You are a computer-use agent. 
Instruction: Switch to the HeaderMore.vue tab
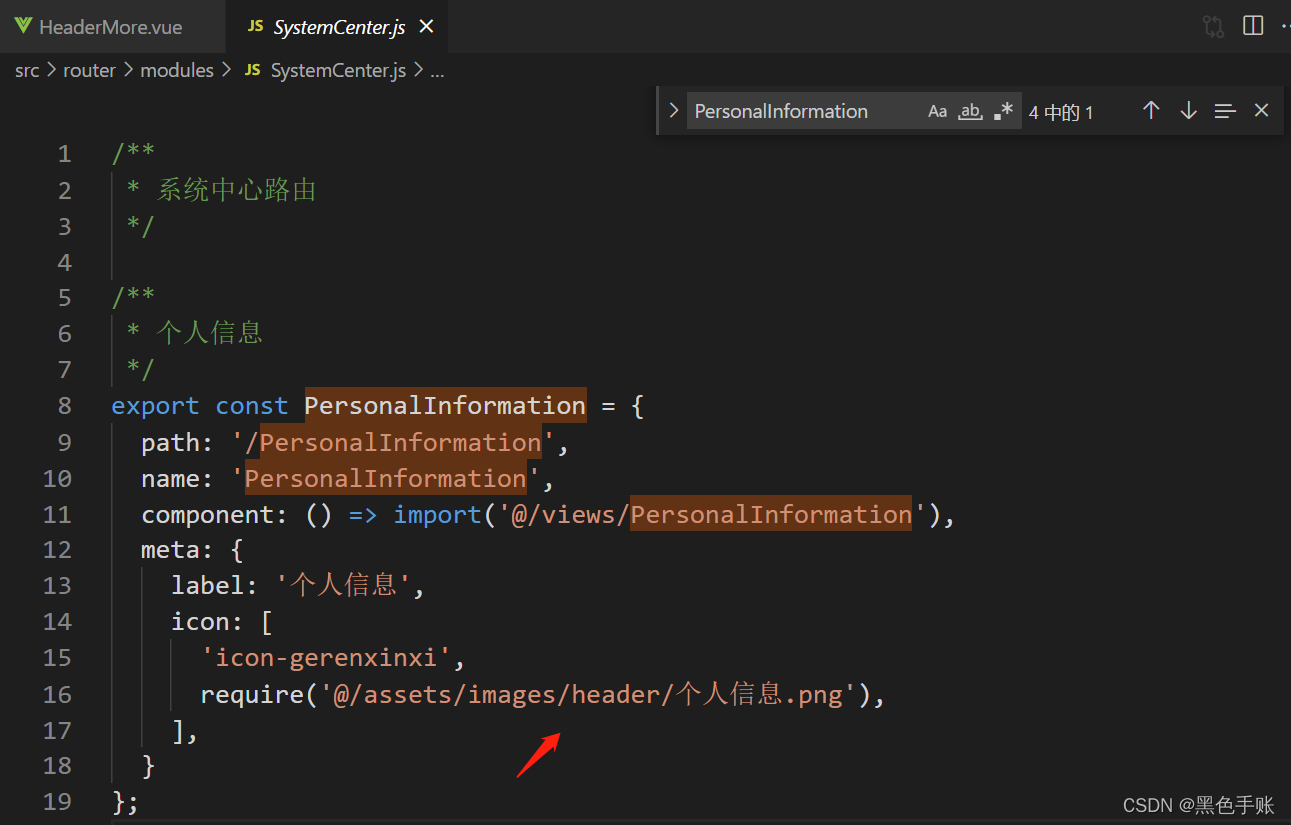(112, 27)
